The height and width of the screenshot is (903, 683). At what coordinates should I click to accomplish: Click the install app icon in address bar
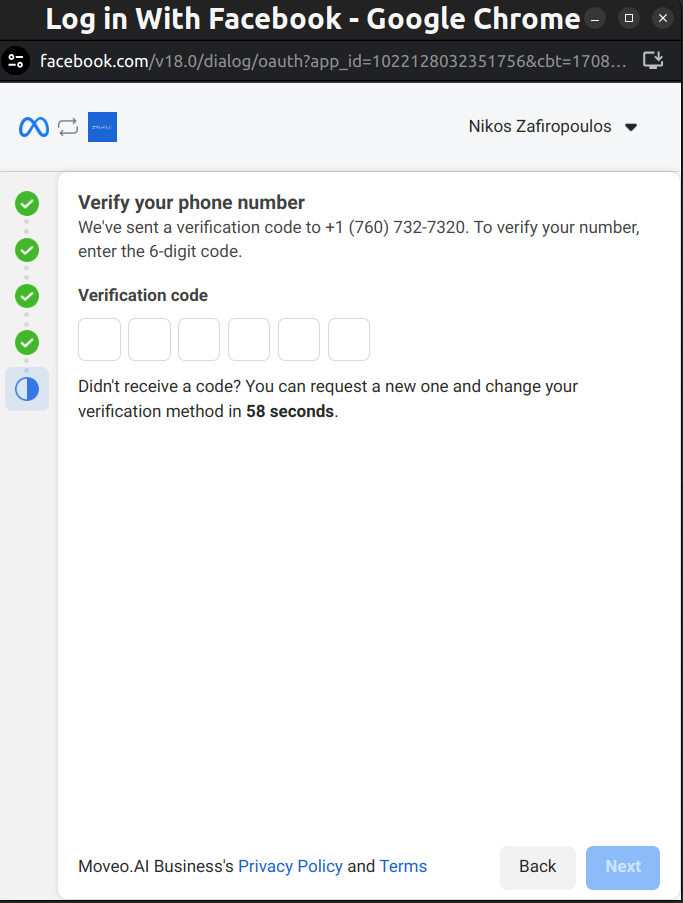click(x=652, y=61)
